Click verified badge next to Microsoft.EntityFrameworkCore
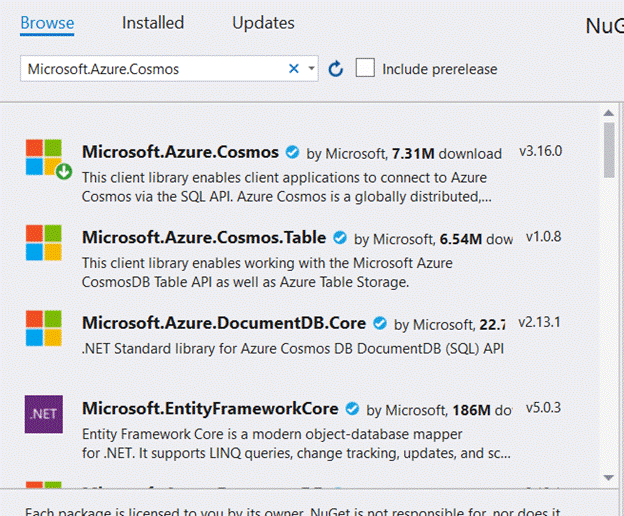The image size is (624, 516). (x=352, y=409)
